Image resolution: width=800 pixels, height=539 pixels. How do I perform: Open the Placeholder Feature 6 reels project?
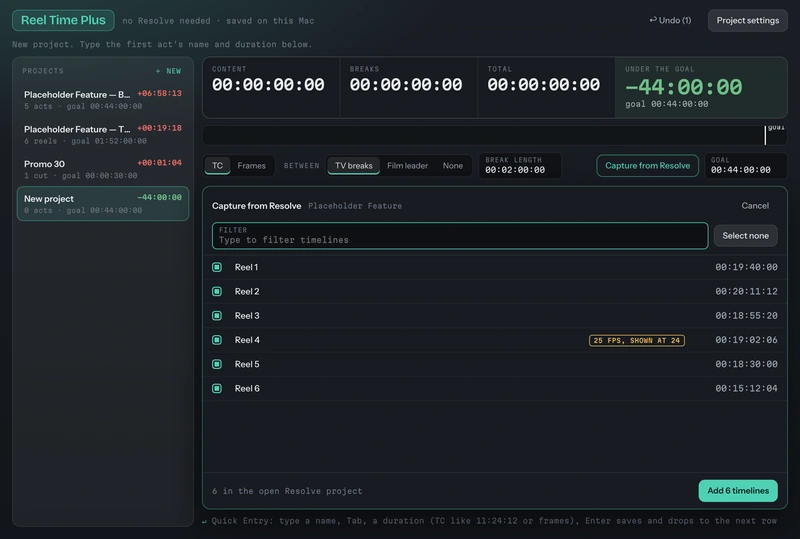pos(103,134)
